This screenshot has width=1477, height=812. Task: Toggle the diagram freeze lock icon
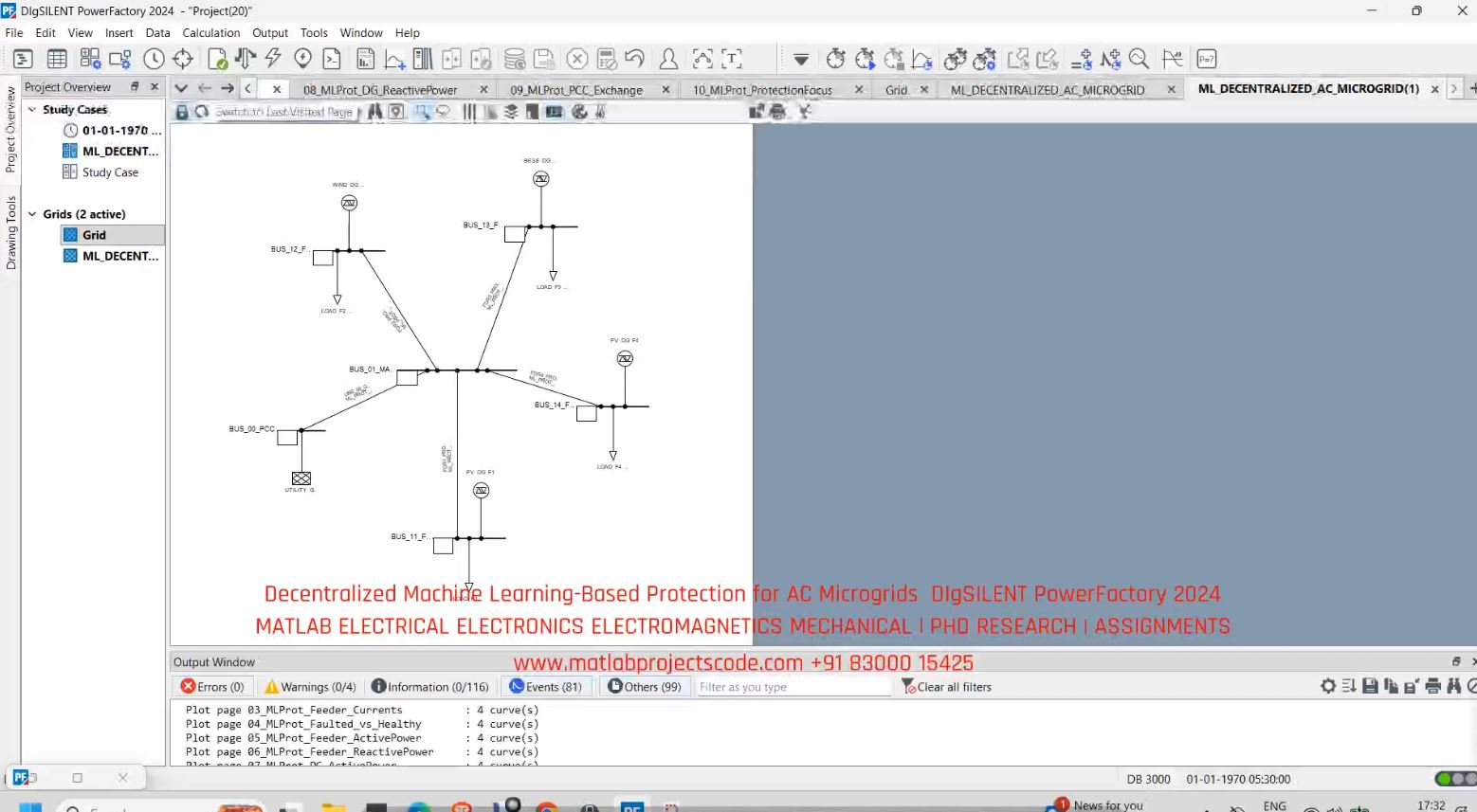pyautogui.click(x=182, y=112)
